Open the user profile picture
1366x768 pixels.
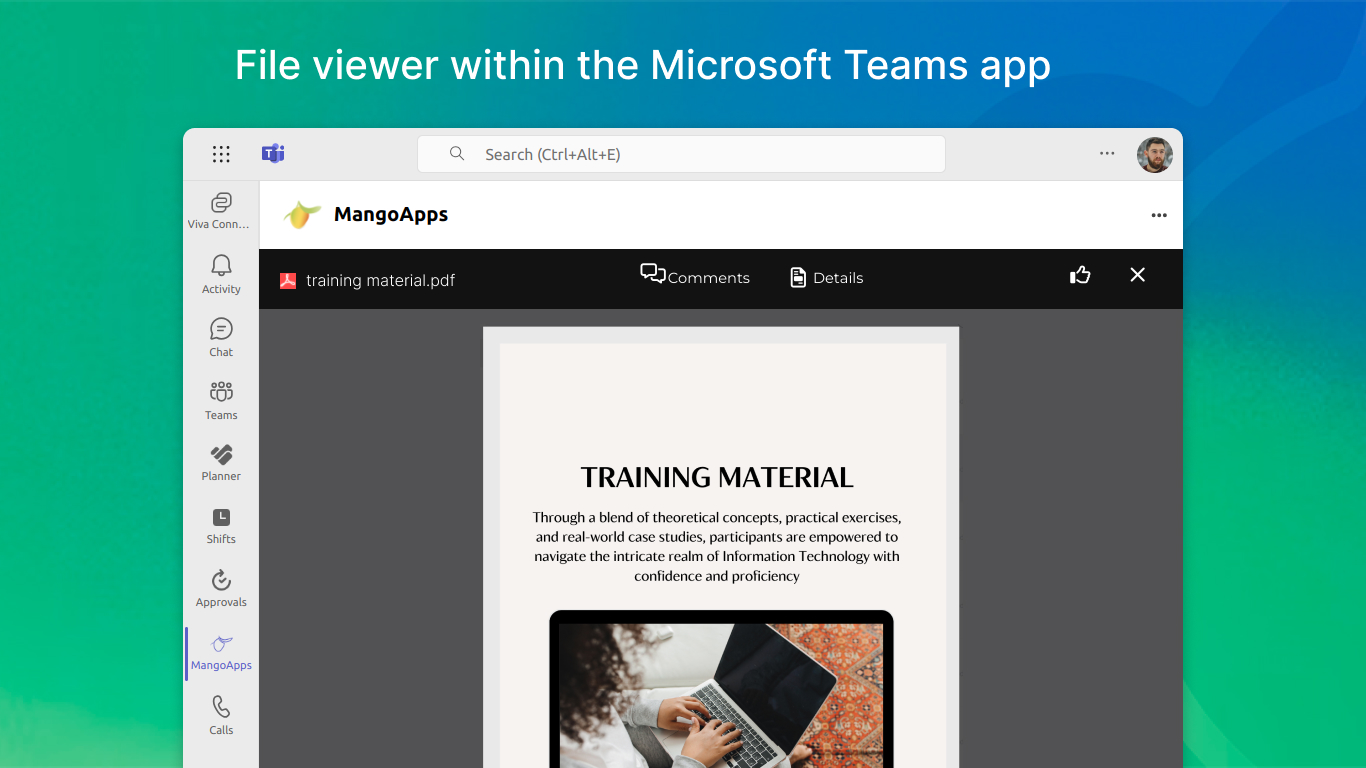click(x=1155, y=155)
